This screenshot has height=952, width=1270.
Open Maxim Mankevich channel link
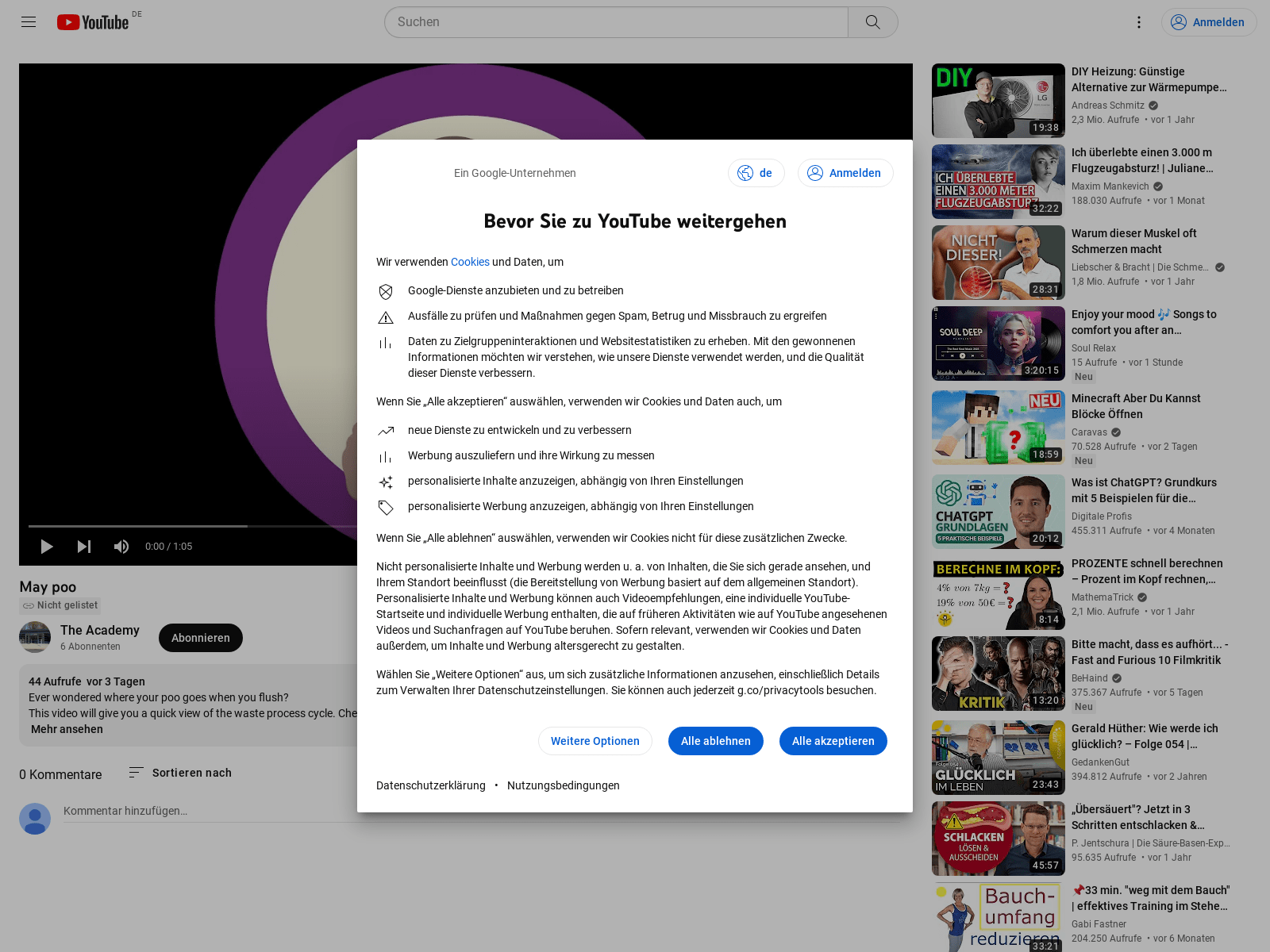[x=1110, y=186]
